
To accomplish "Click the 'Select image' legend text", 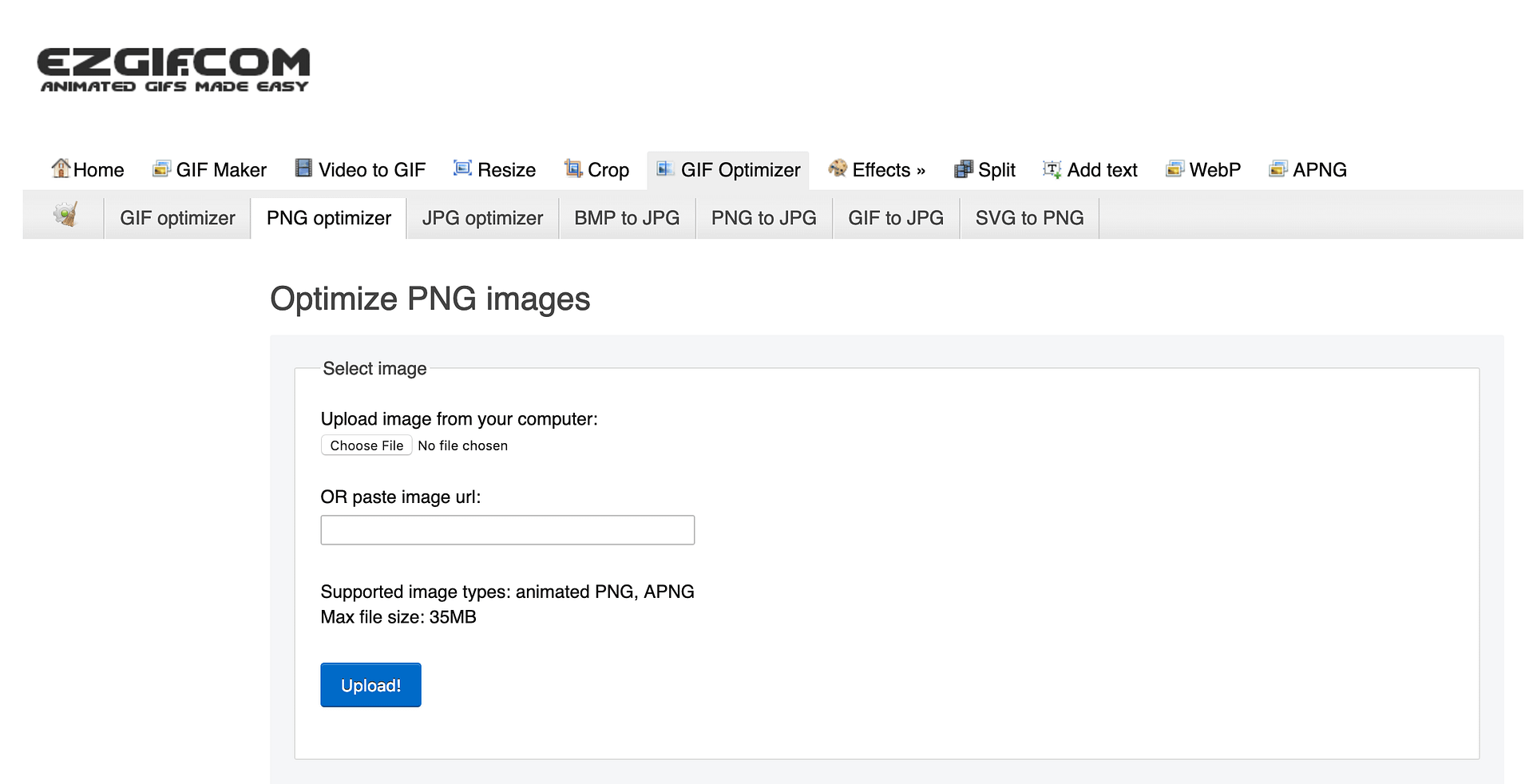I will pos(374,369).
